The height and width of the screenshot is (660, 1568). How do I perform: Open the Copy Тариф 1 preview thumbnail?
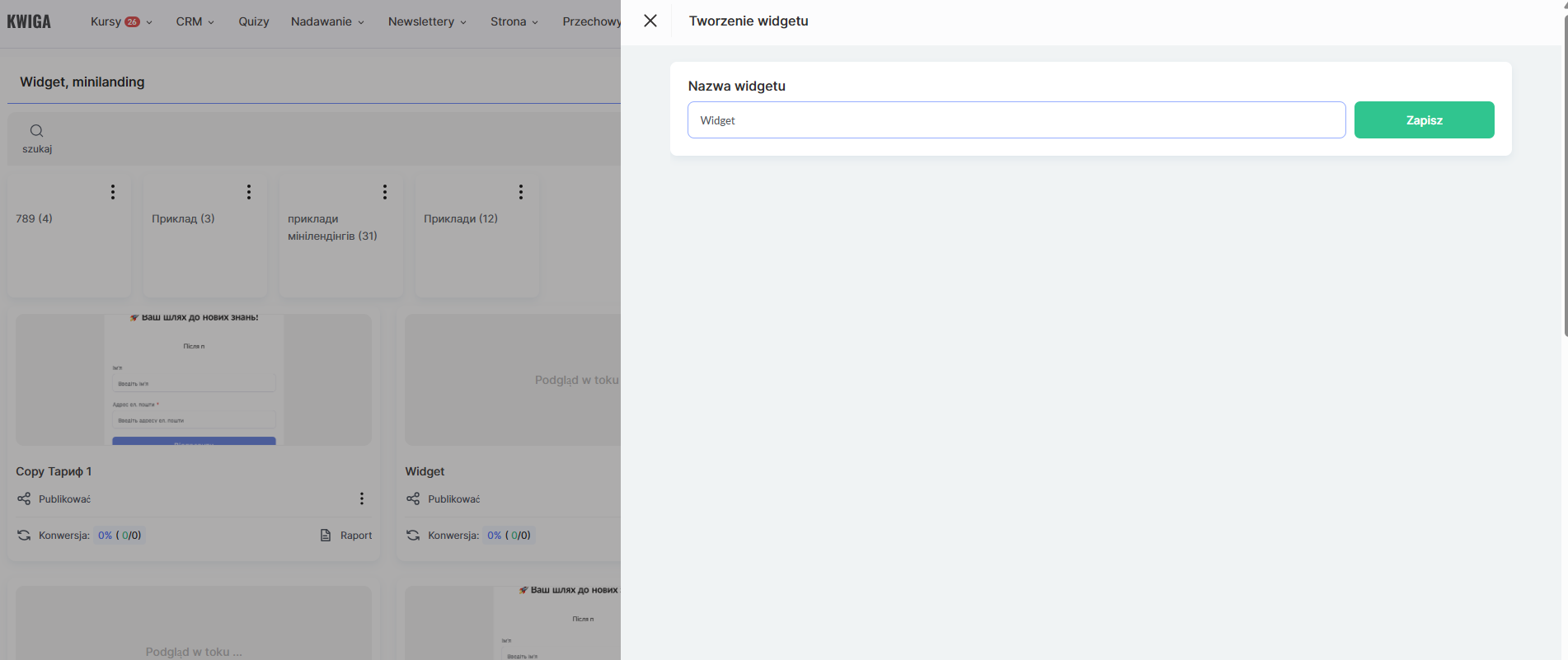(194, 380)
